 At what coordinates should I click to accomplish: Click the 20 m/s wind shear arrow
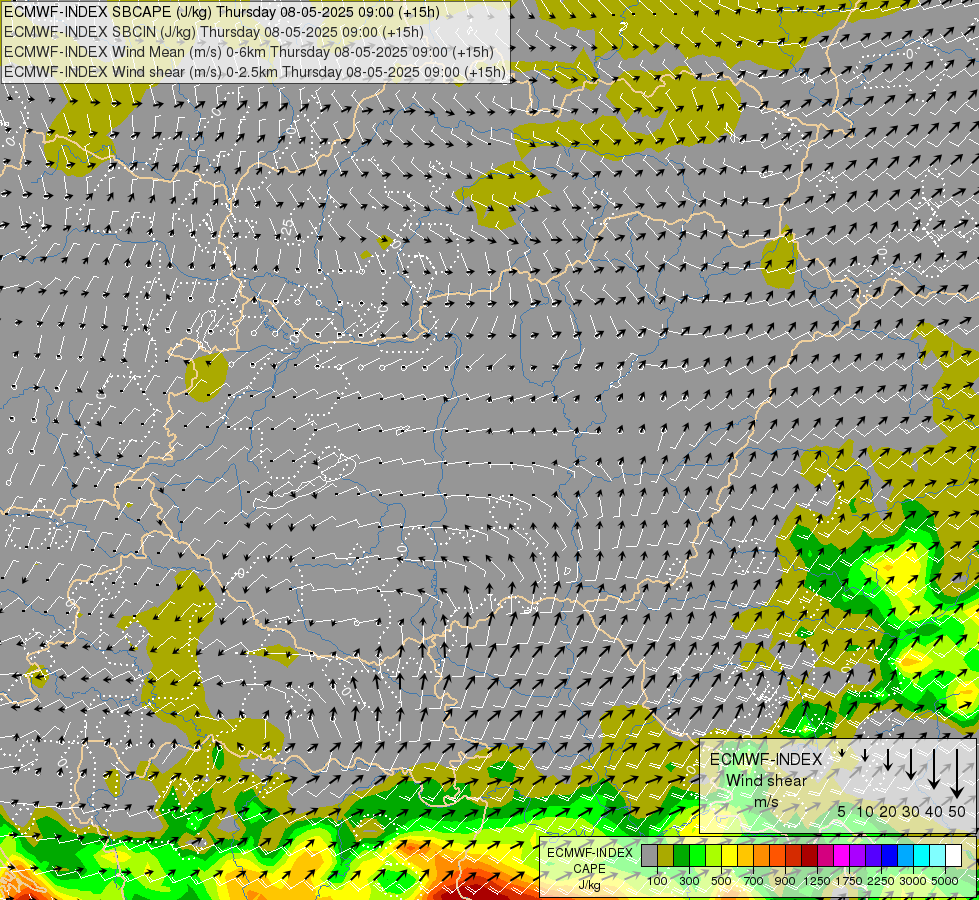(x=888, y=759)
